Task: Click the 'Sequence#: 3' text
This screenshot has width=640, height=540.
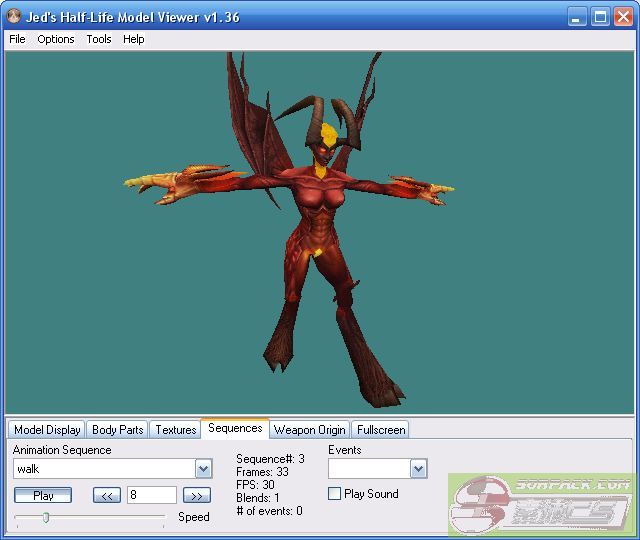Action: (x=270, y=459)
